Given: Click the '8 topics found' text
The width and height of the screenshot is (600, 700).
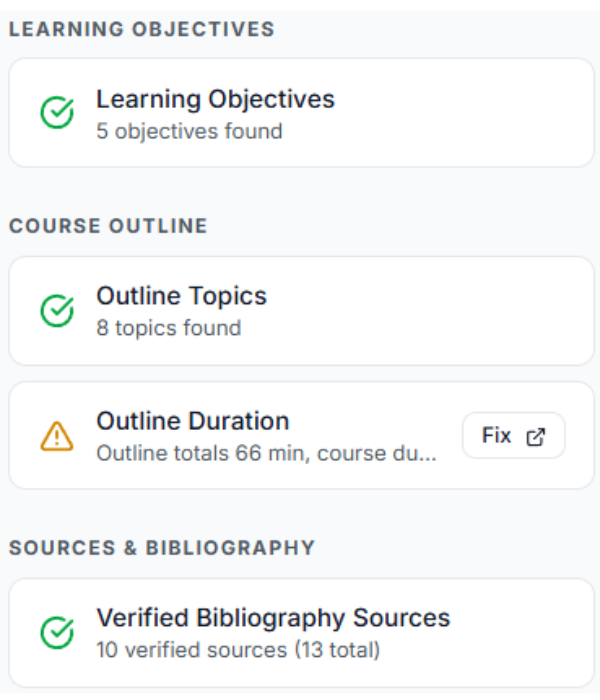Looking at the screenshot, I should (168, 328).
